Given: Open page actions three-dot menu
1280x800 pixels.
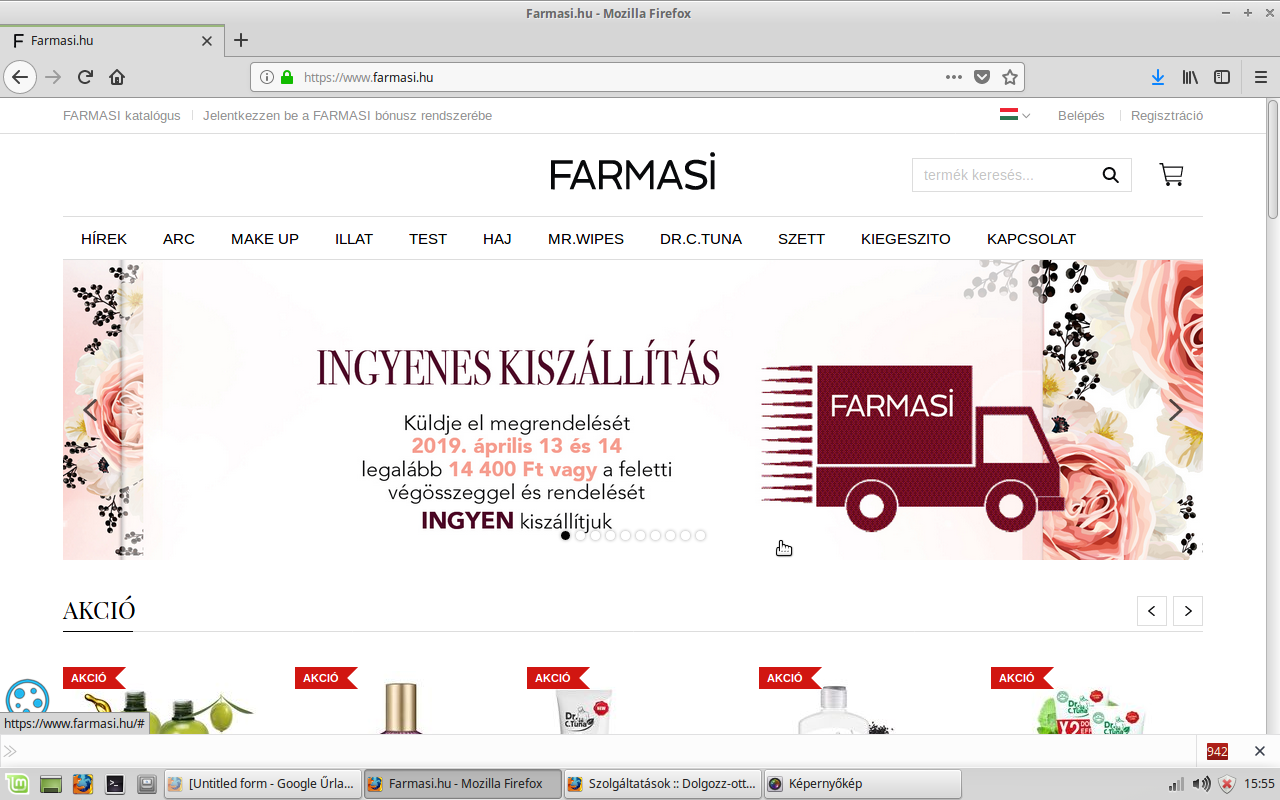Looking at the screenshot, I should 953,77.
